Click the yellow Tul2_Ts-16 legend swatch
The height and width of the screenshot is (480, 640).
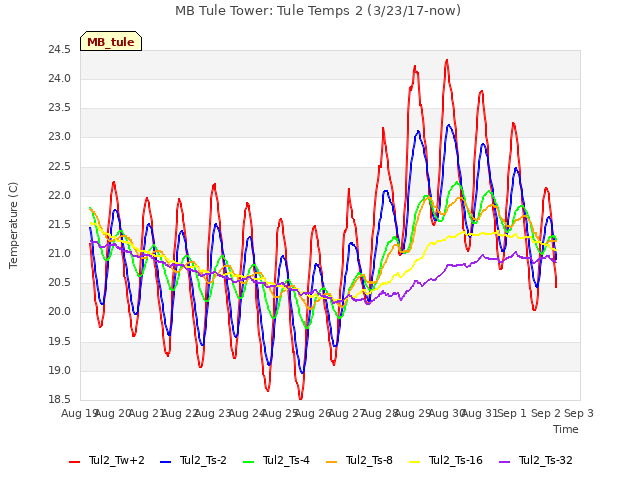click(415, 462)
